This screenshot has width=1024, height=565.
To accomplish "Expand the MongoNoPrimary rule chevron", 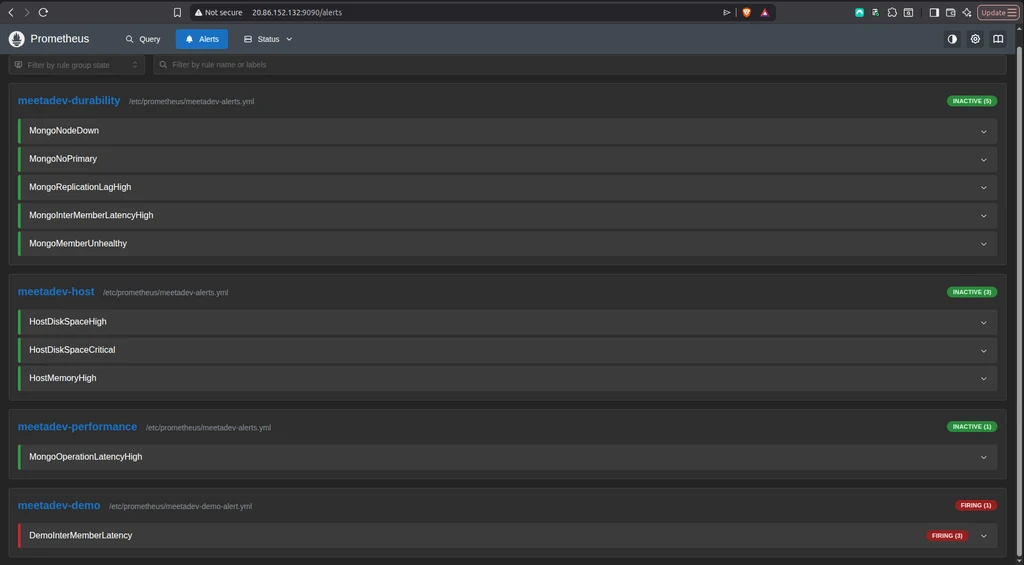I will tap(984, 159).
